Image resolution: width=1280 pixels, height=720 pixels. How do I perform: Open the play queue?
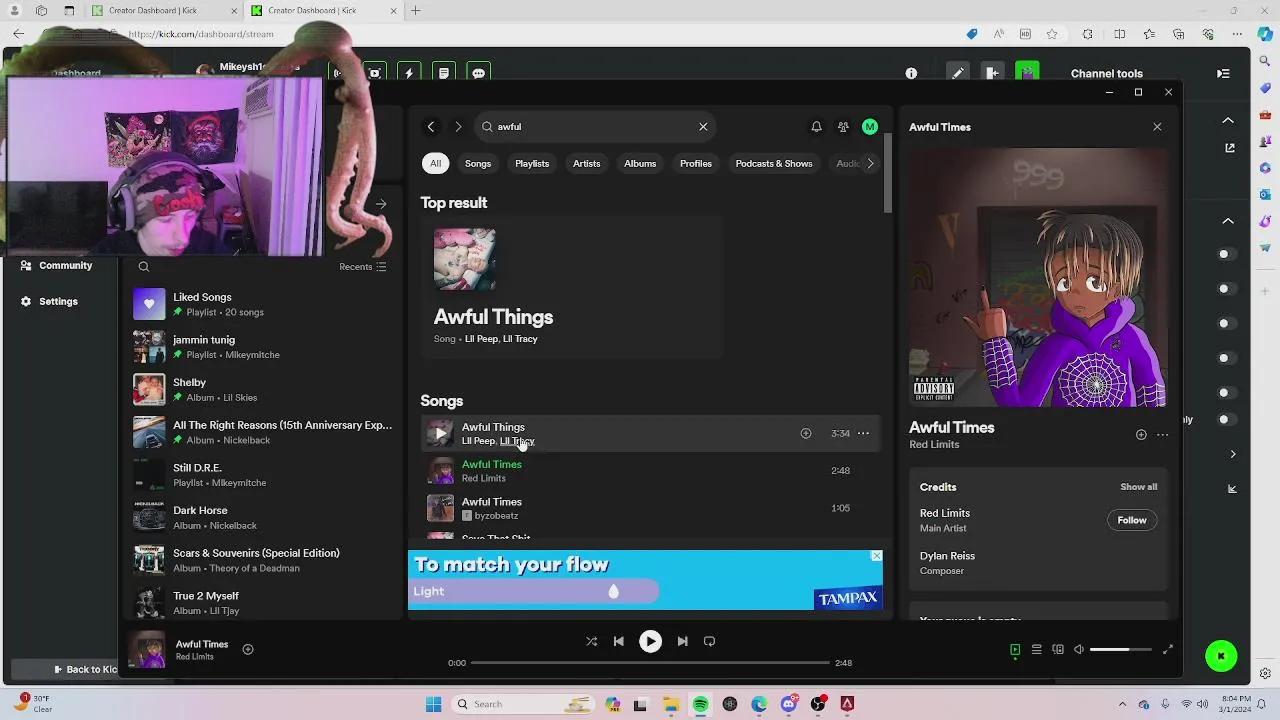1037,649
